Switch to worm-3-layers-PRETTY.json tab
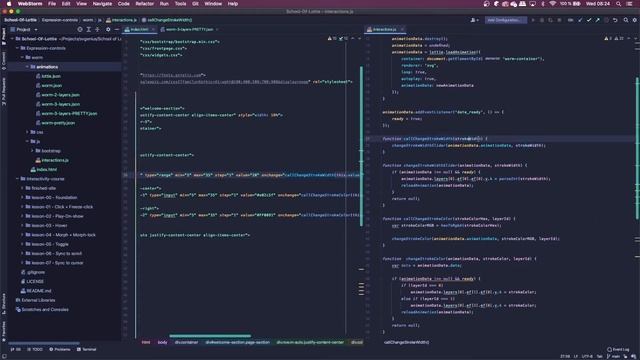The image size is (640, 360). tap(189, 29)
